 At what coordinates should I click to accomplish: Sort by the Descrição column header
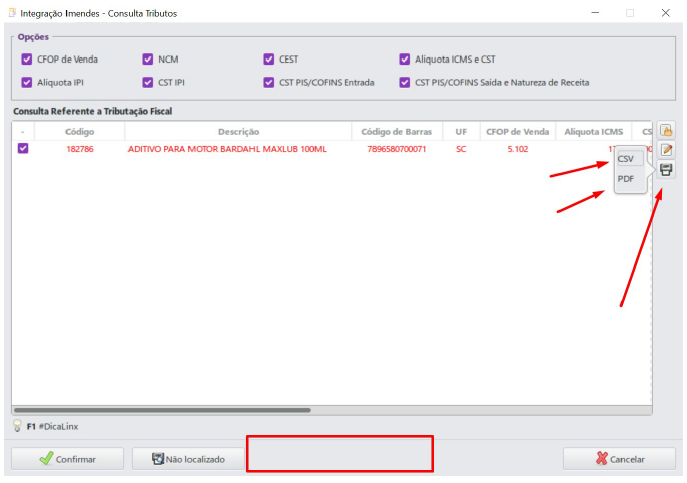pyautogui.click(x=238, y=131)
